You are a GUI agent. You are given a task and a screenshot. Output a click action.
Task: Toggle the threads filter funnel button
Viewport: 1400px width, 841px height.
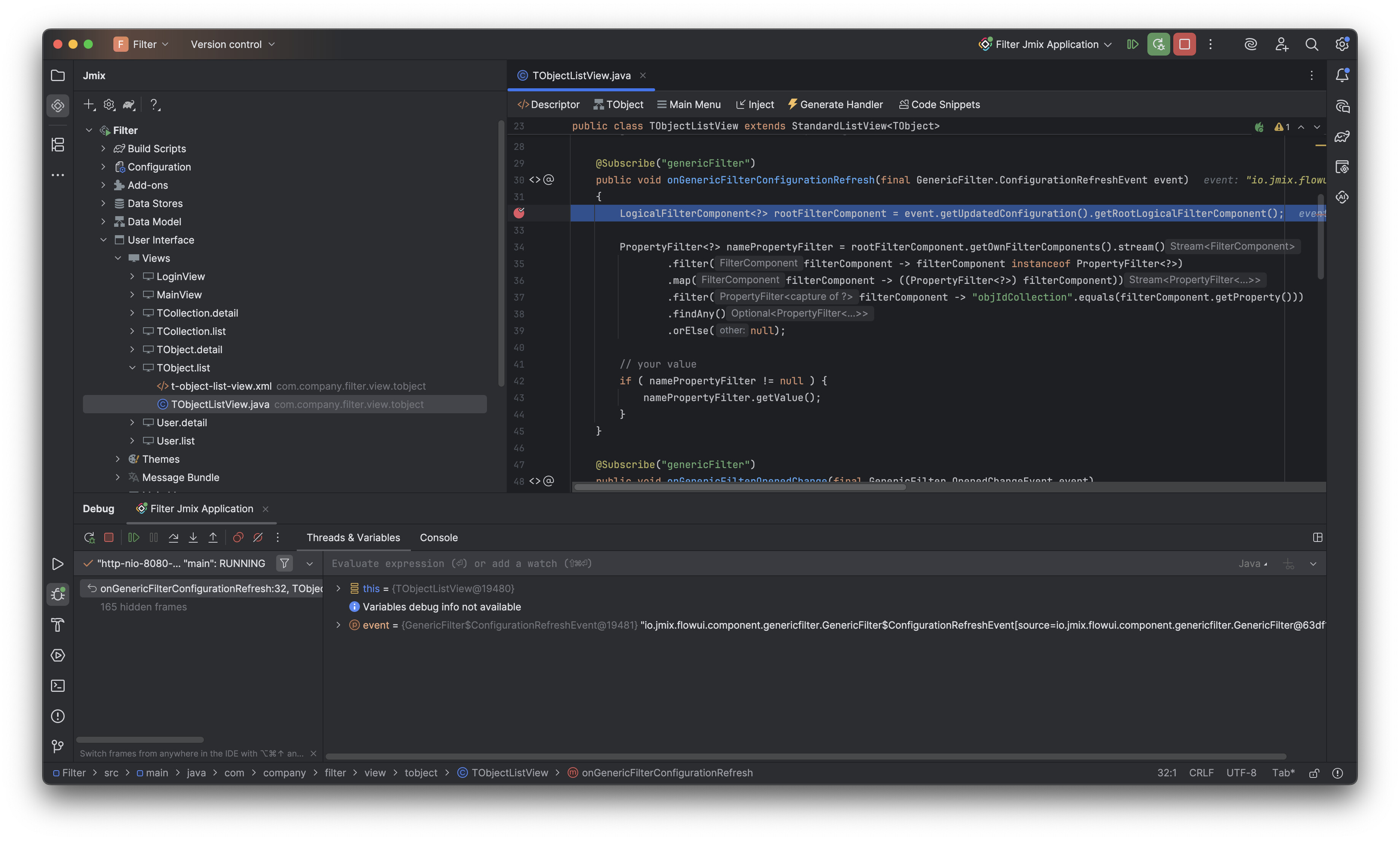[285, 563]
